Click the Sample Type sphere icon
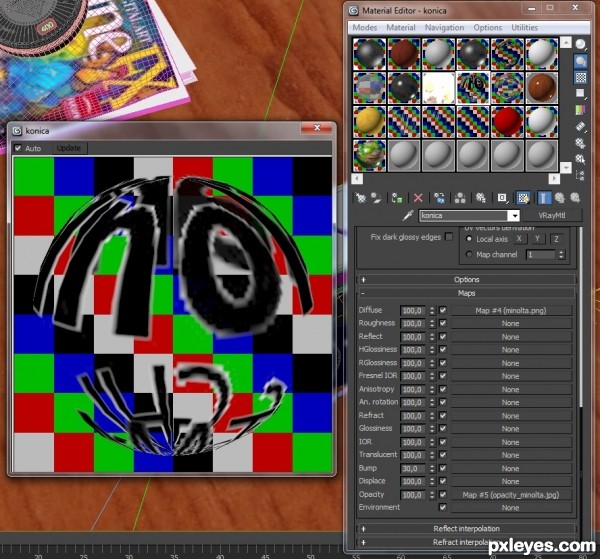 pyautogui.click(x=580, y=45)
